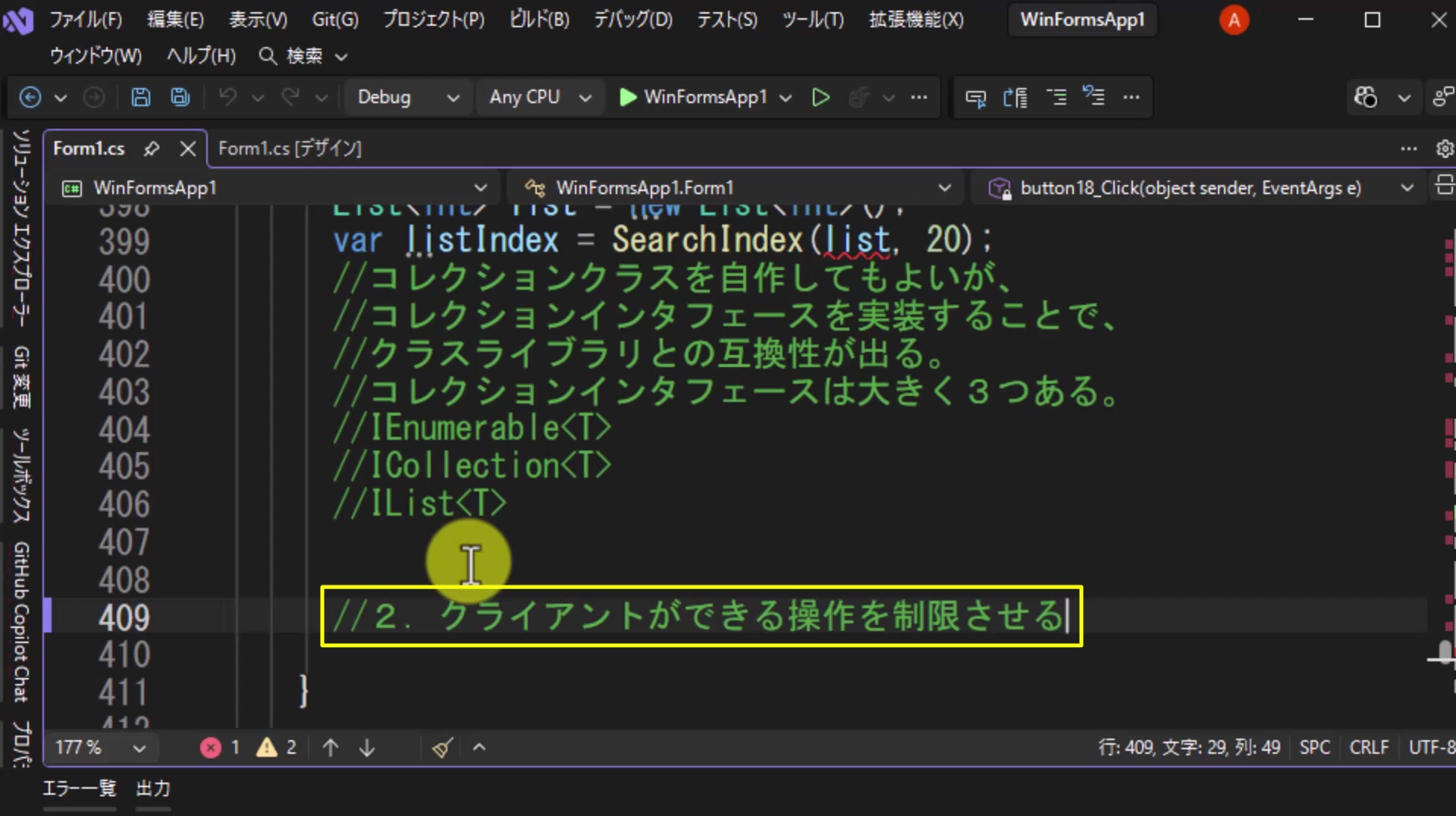Open the Git(G) menu
Viewport: 1456px width, 816px height.
[335, 20]
